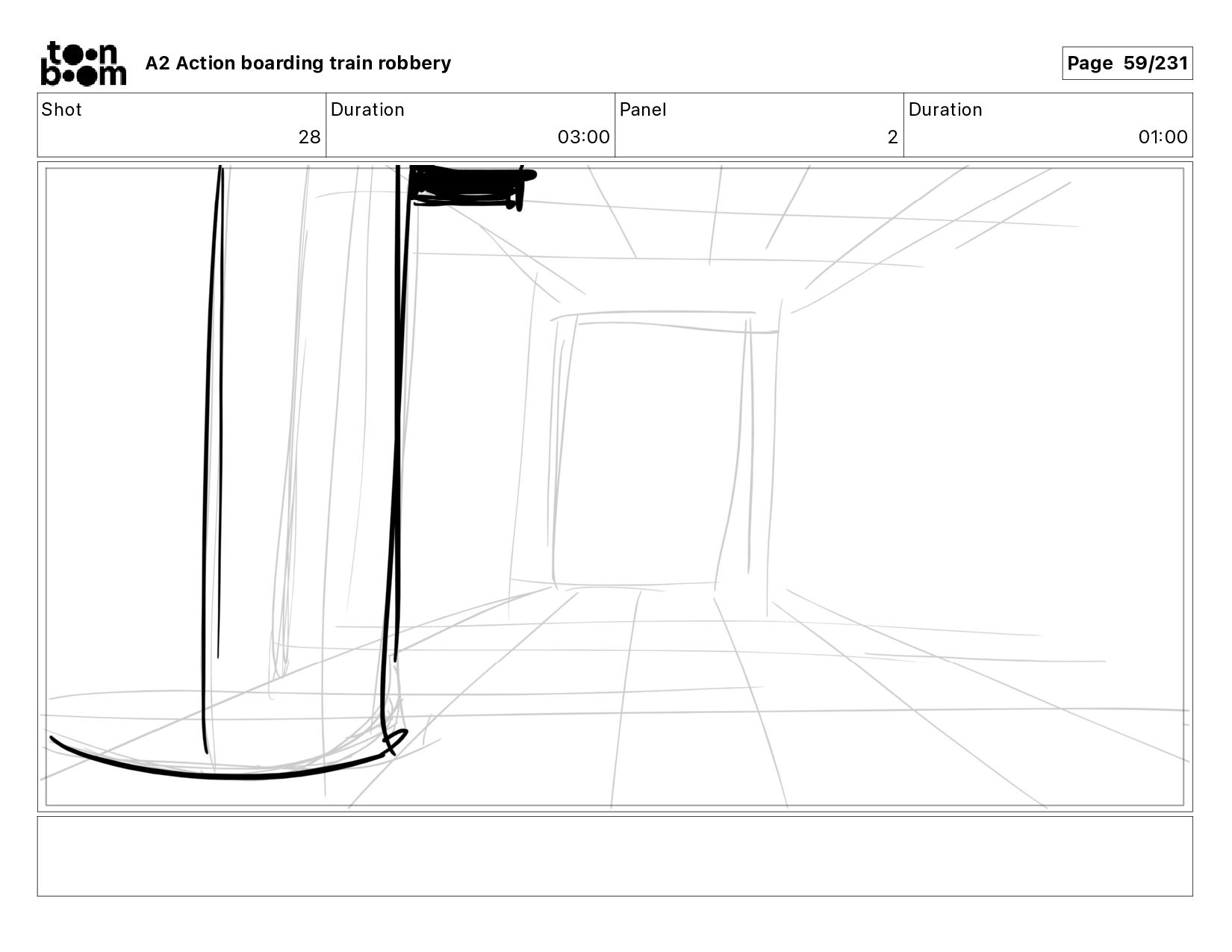The height and width of the screenshot is (952, 1232).
Task: Select the shot number '28'
Action: [309, 137]
